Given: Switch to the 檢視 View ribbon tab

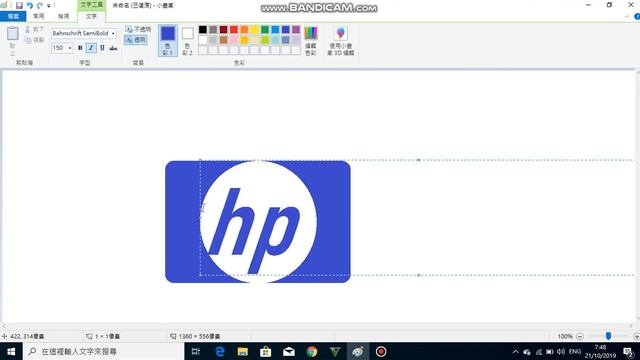Looking at the screenshot, I should click(x=63, y=16).
